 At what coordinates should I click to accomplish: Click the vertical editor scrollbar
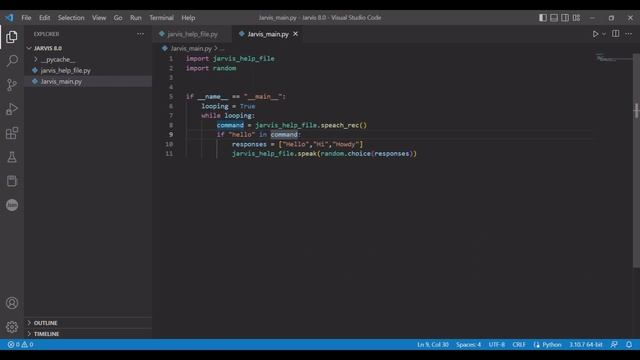[x=636, y=160]
